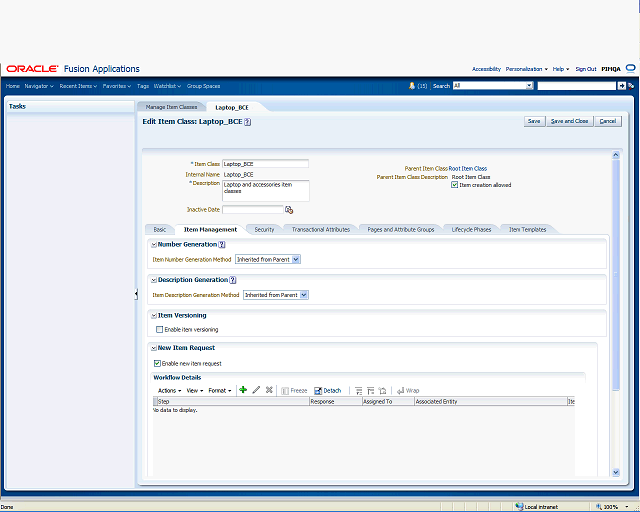
Task: Add a workflow step with green plus
Action: [x=243, y=390]
